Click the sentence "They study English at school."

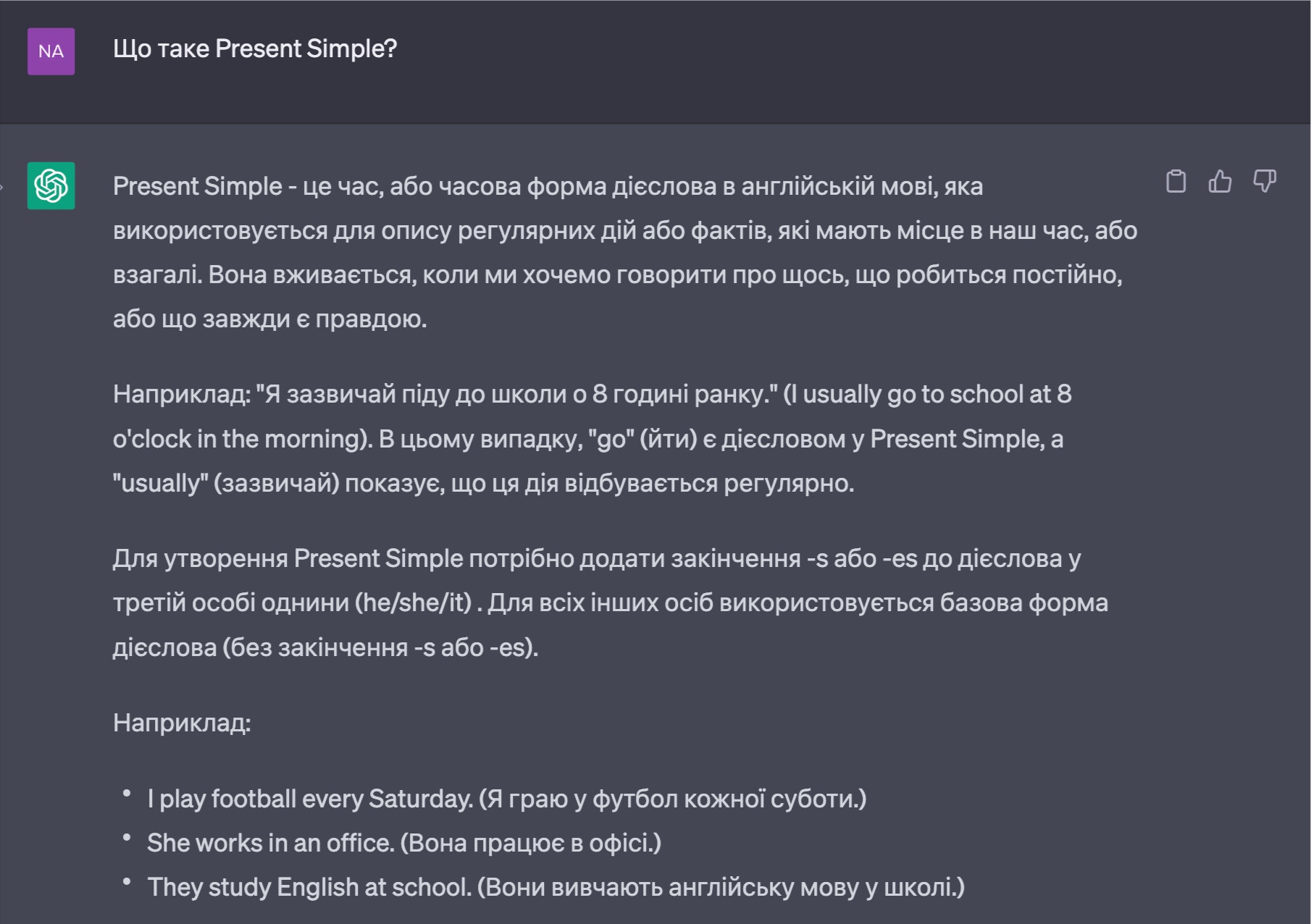click(309, 887)
